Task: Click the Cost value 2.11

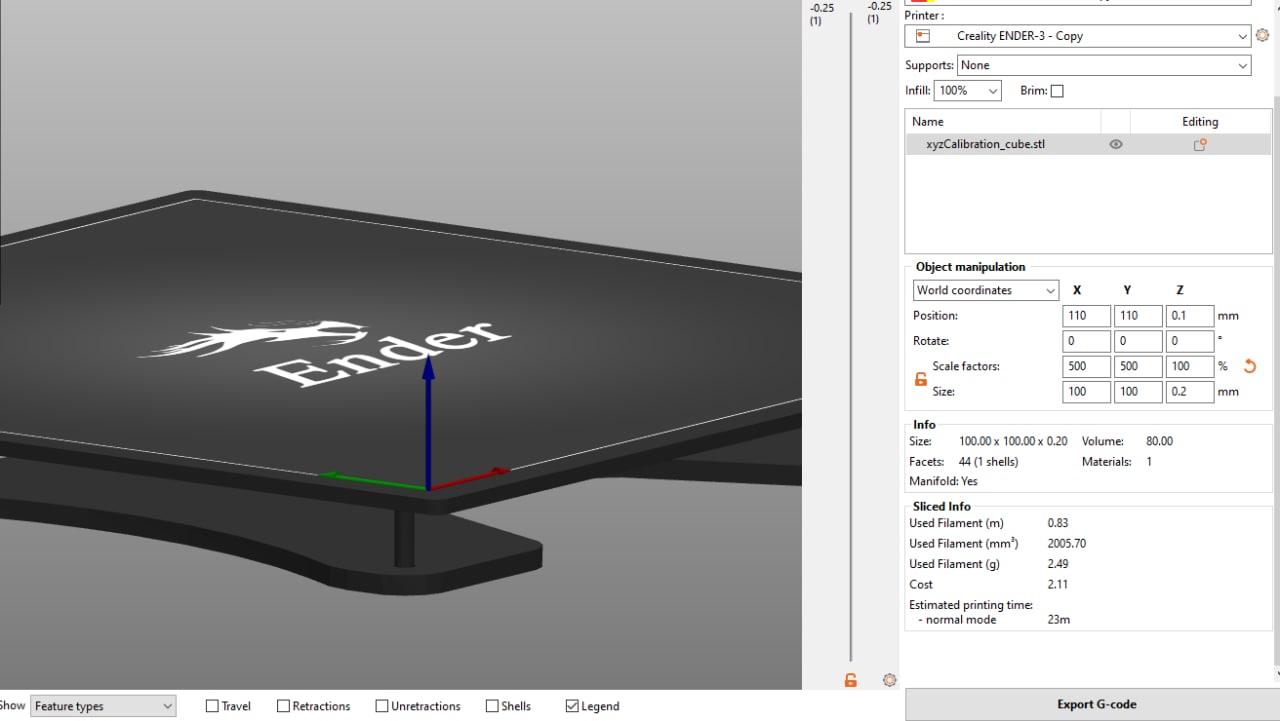Action: [1058, 585]
